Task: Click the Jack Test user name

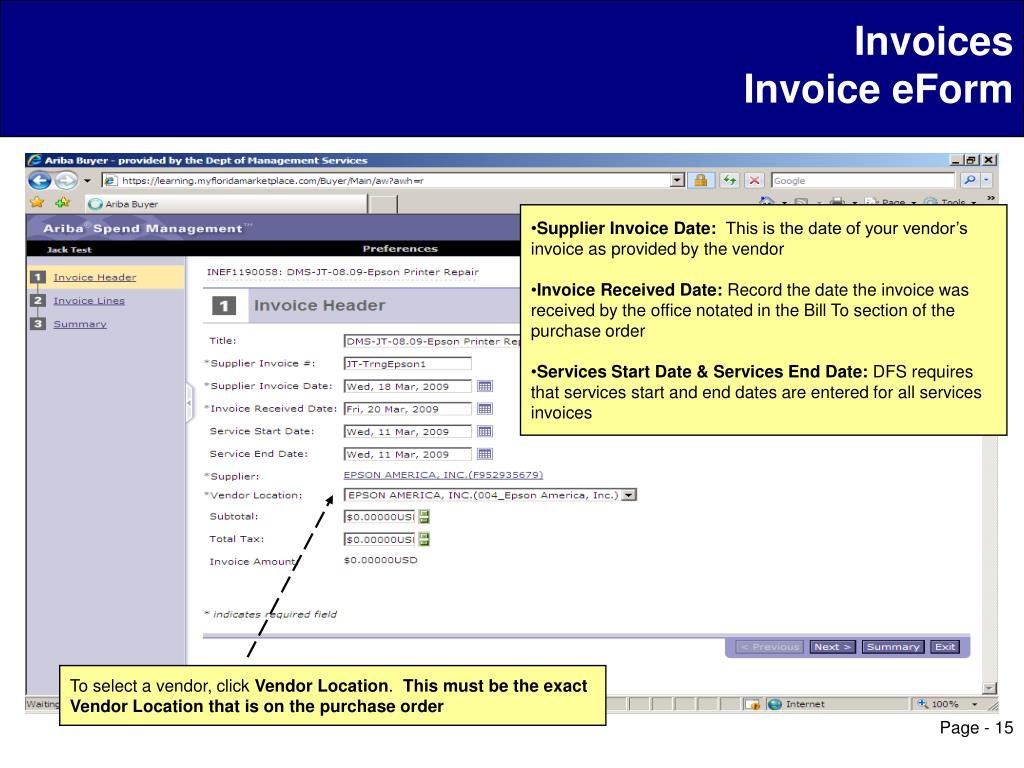Action: click(69, 249)
